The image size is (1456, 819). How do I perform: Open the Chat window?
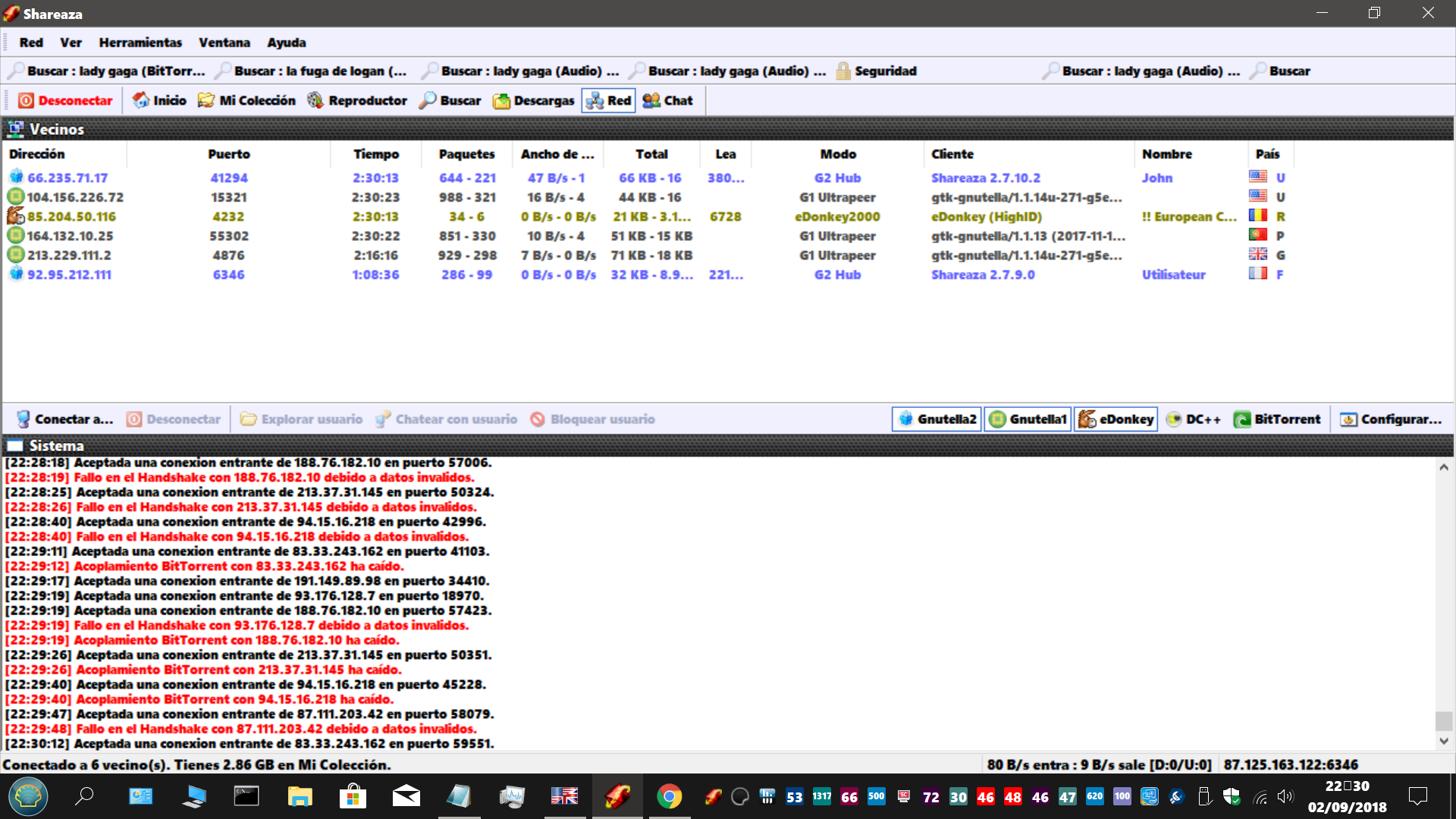coord(667,100)
